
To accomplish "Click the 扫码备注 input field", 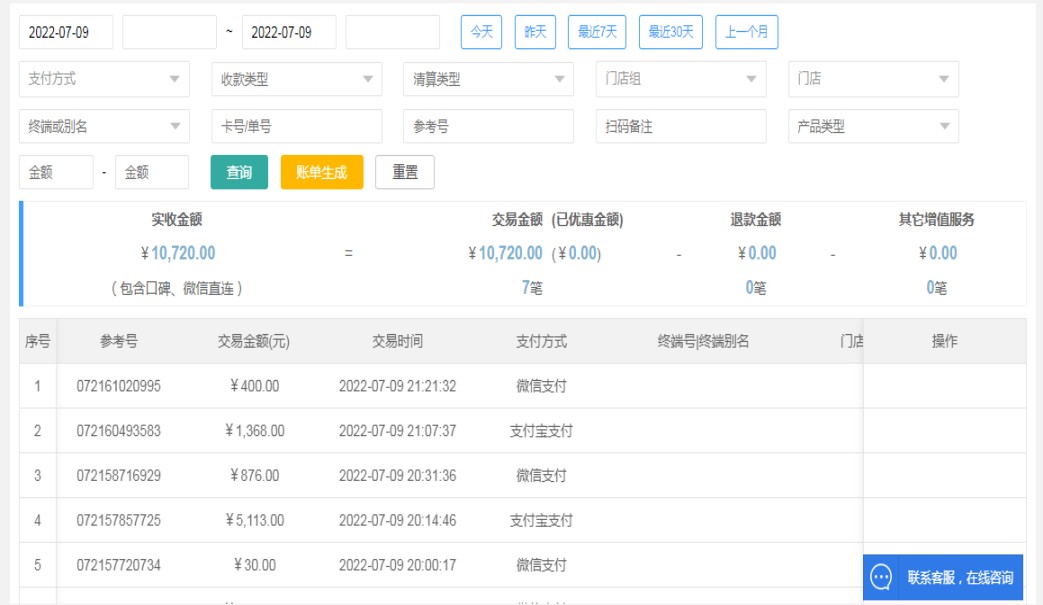I will point(680,127).
